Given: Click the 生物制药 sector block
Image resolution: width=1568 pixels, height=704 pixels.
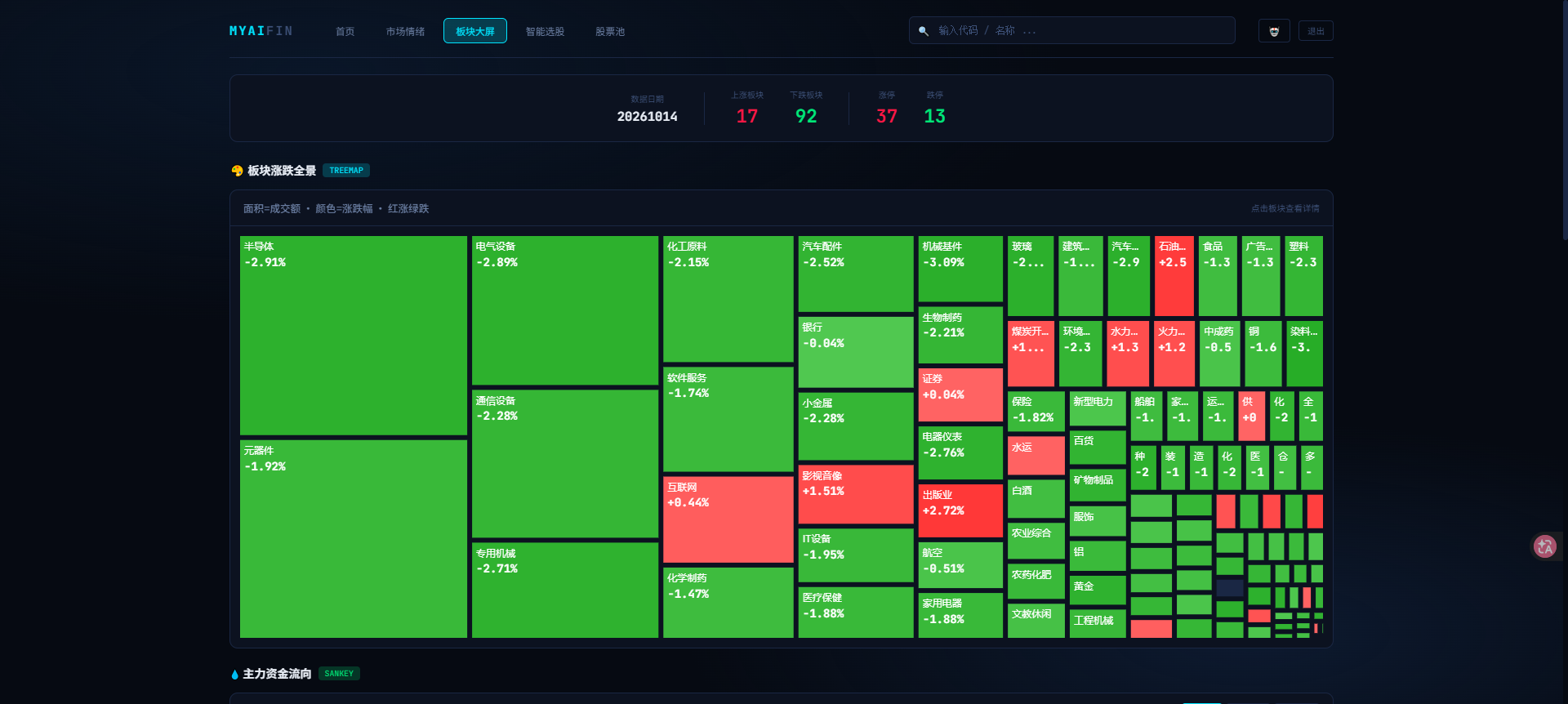Looking at the screenshot, I should [x=960, y=335].
